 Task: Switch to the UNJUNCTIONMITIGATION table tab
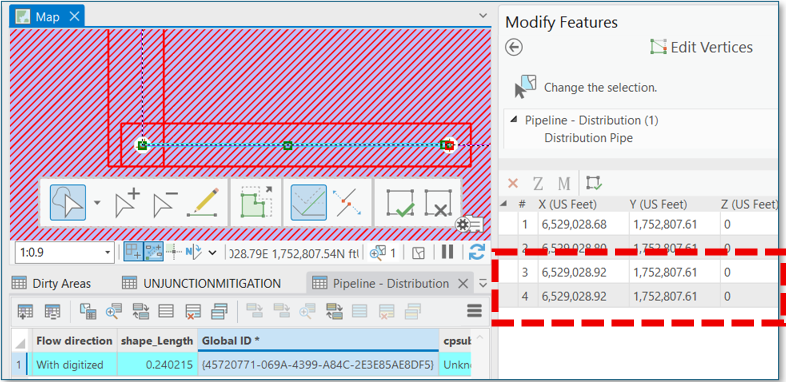pyautogui.click(x=202, y=284)
